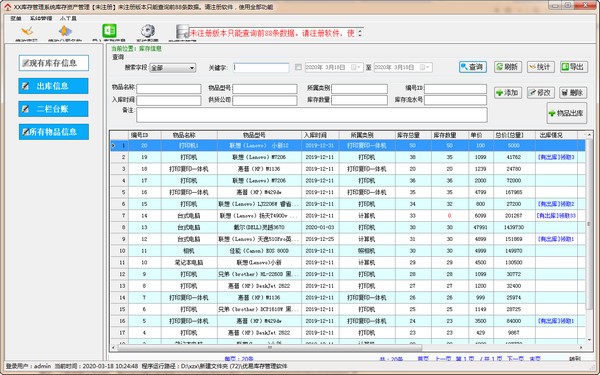Select row 8 with 戴尔(DELL)灵越3670
Viewport: 600px width, 375px height.
(347, 227)
